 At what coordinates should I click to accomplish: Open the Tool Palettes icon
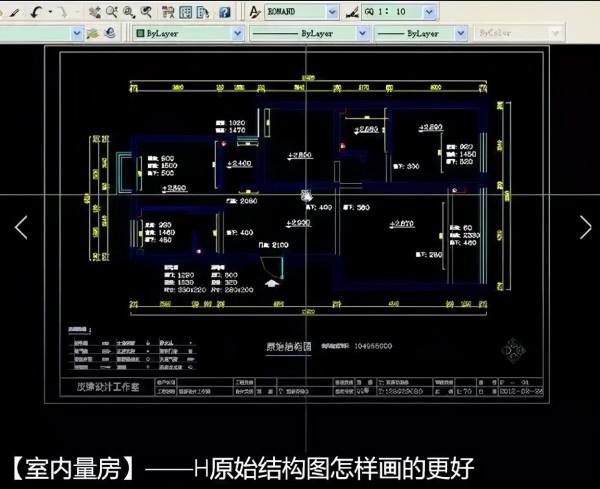point(202,13)
